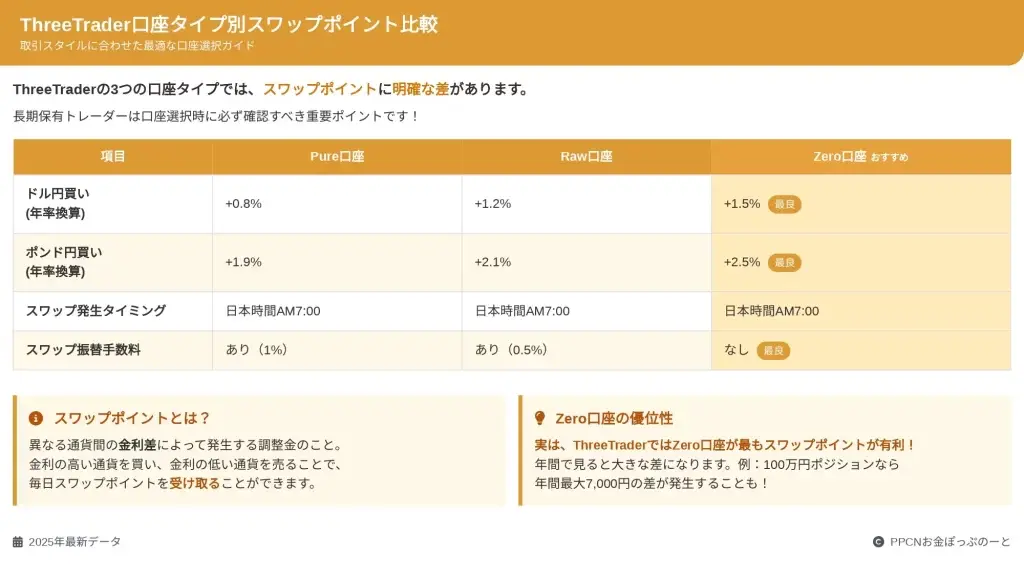Click the highlighted 明確な差 text
This screenshot has width=1024, height=576.
tap(420, 89)
